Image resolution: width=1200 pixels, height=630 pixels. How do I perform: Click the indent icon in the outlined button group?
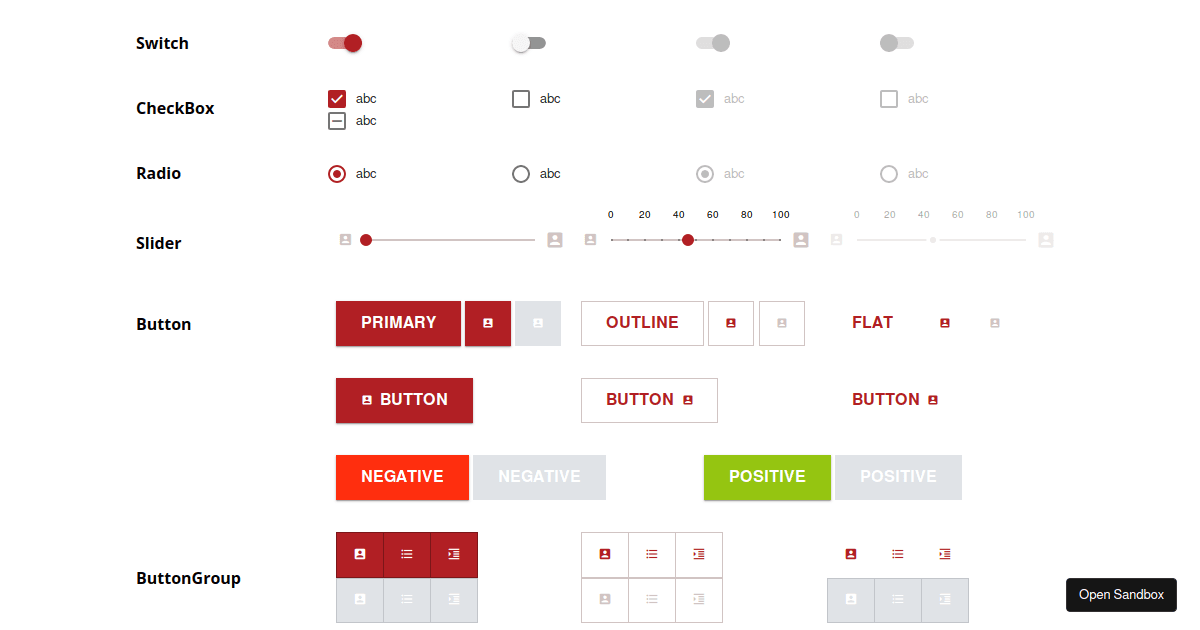[x=699, y=554]
